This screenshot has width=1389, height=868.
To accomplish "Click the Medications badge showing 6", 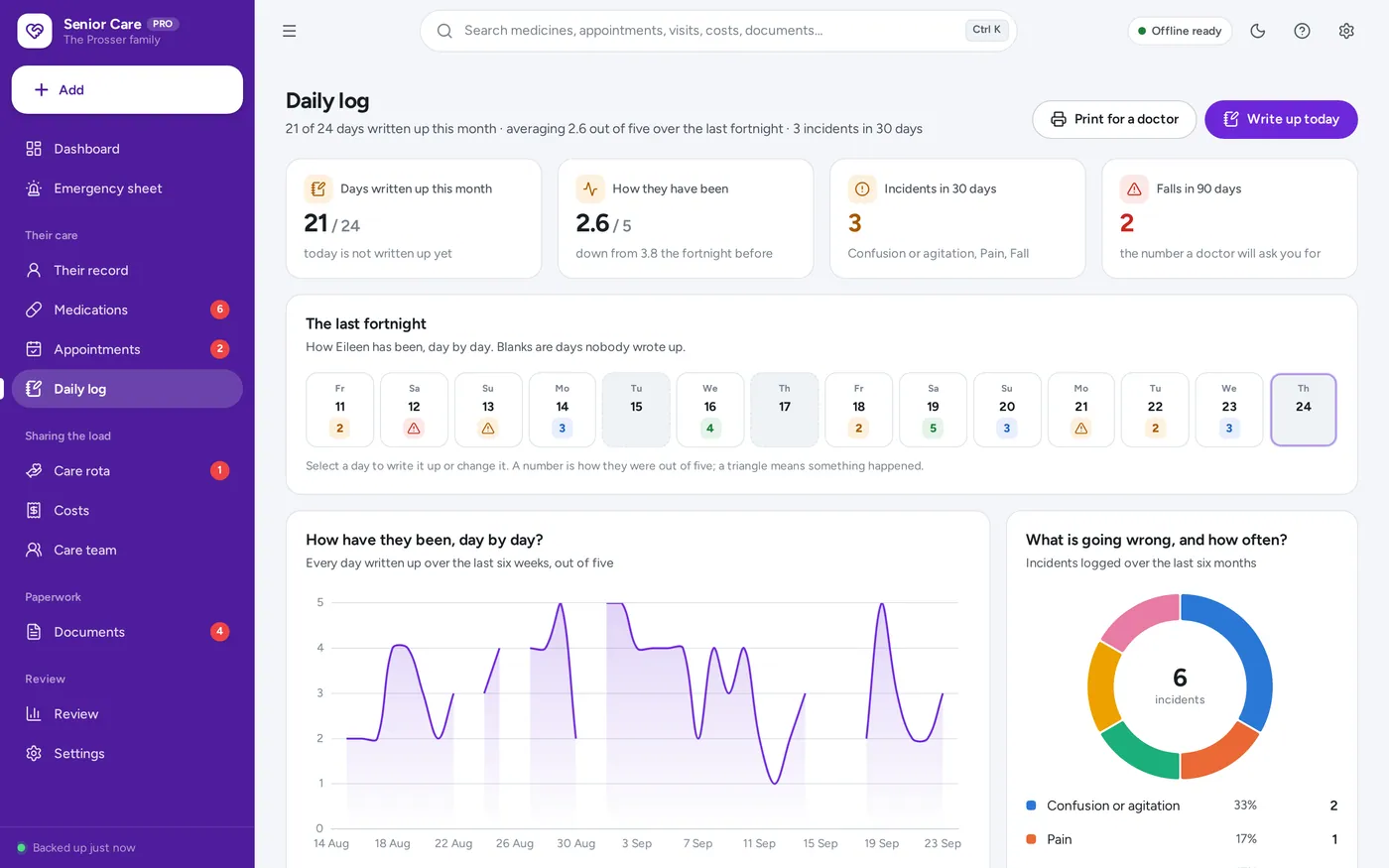I will (x=220, y=310).
